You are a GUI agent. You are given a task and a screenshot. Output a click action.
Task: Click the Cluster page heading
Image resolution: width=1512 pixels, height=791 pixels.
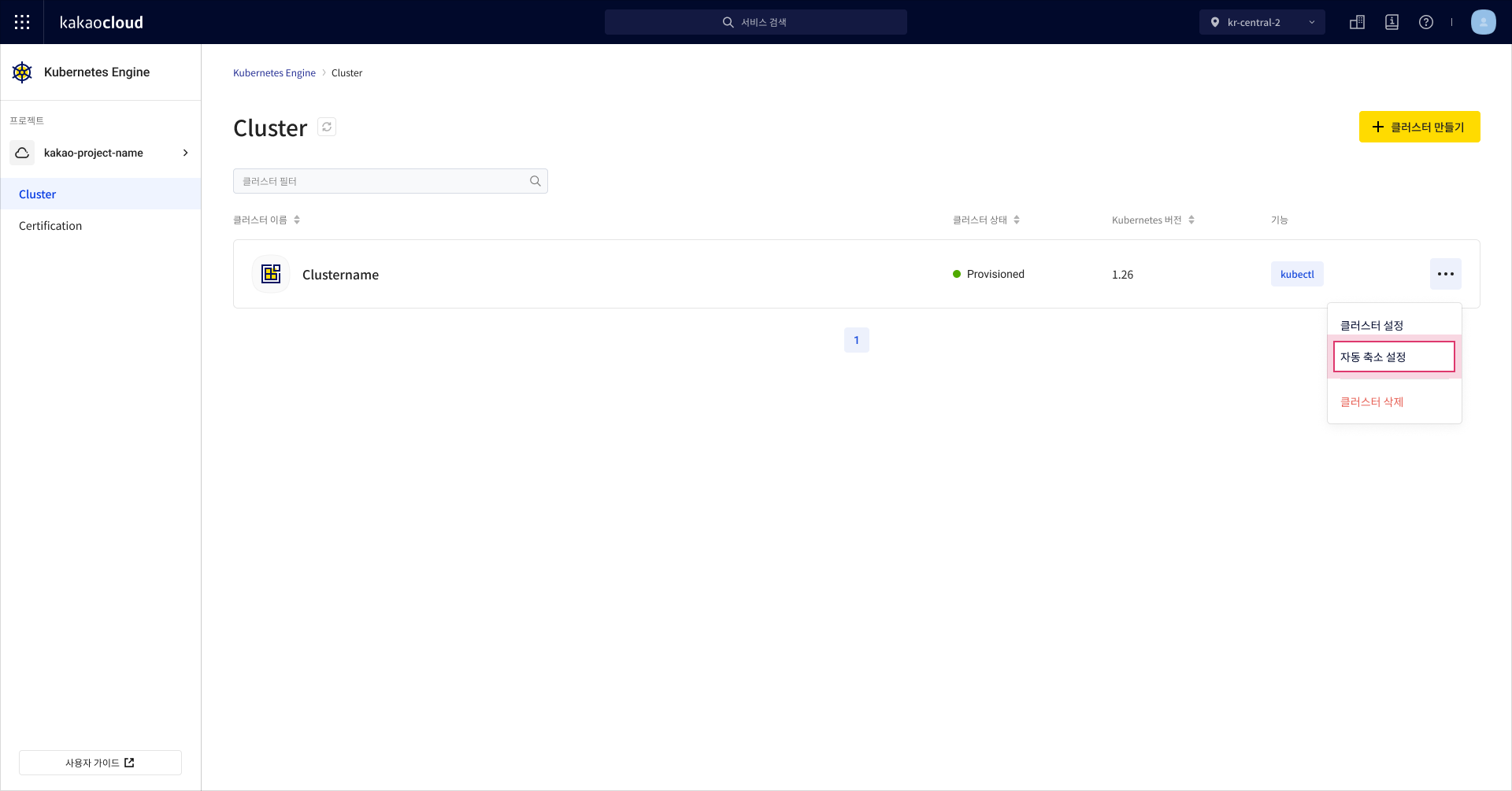point(270,128)
